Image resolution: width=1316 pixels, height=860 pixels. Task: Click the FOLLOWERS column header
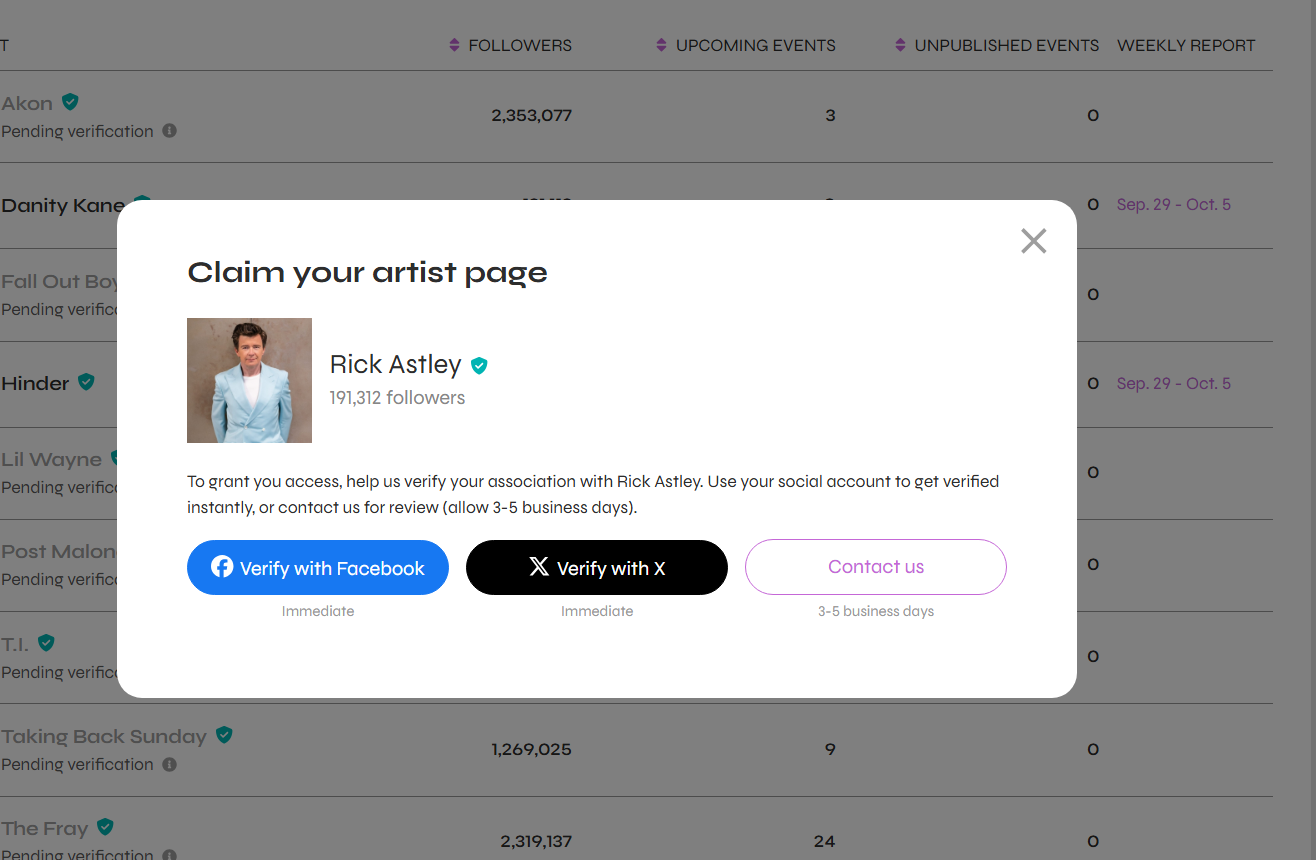[521, 45]
